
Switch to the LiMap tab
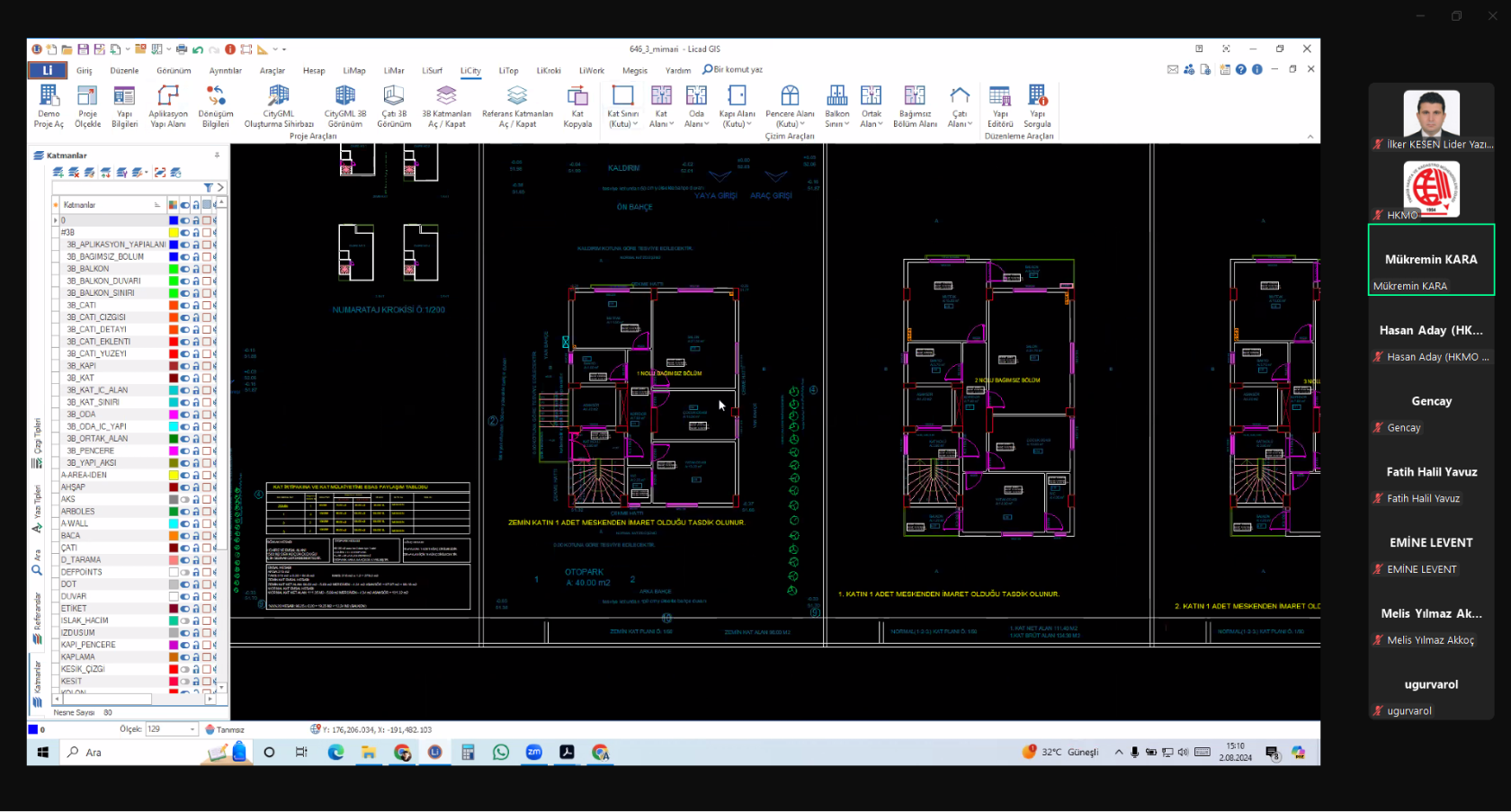(354, 70)
